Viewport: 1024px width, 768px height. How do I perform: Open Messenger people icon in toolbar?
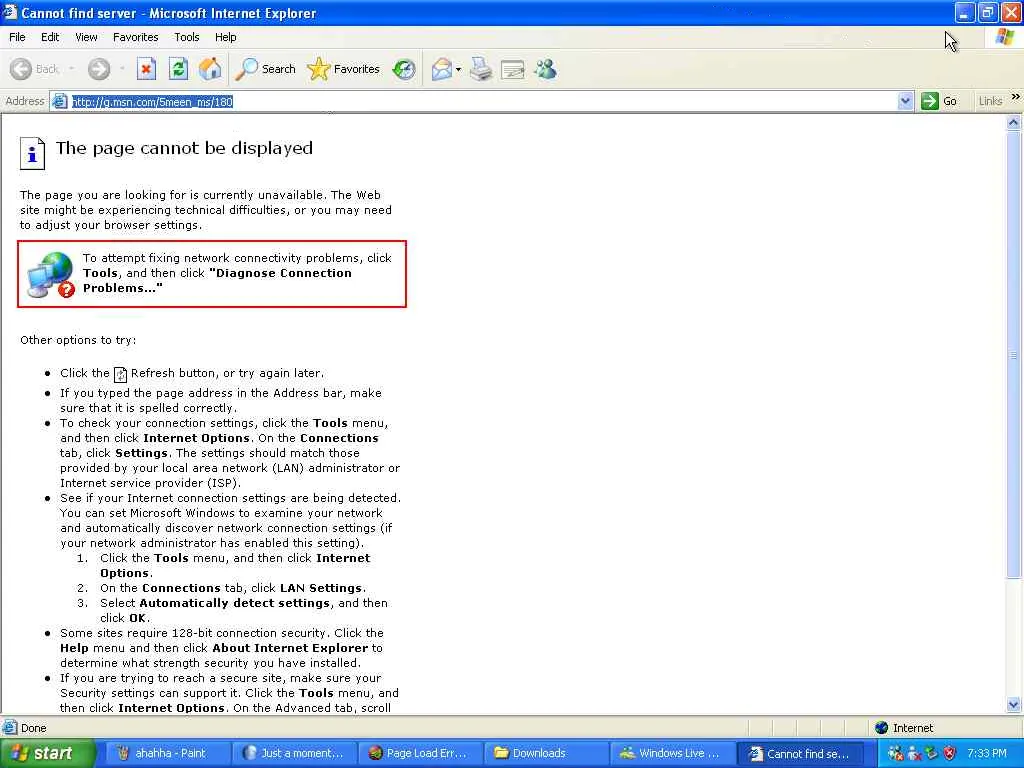[545, 69]
